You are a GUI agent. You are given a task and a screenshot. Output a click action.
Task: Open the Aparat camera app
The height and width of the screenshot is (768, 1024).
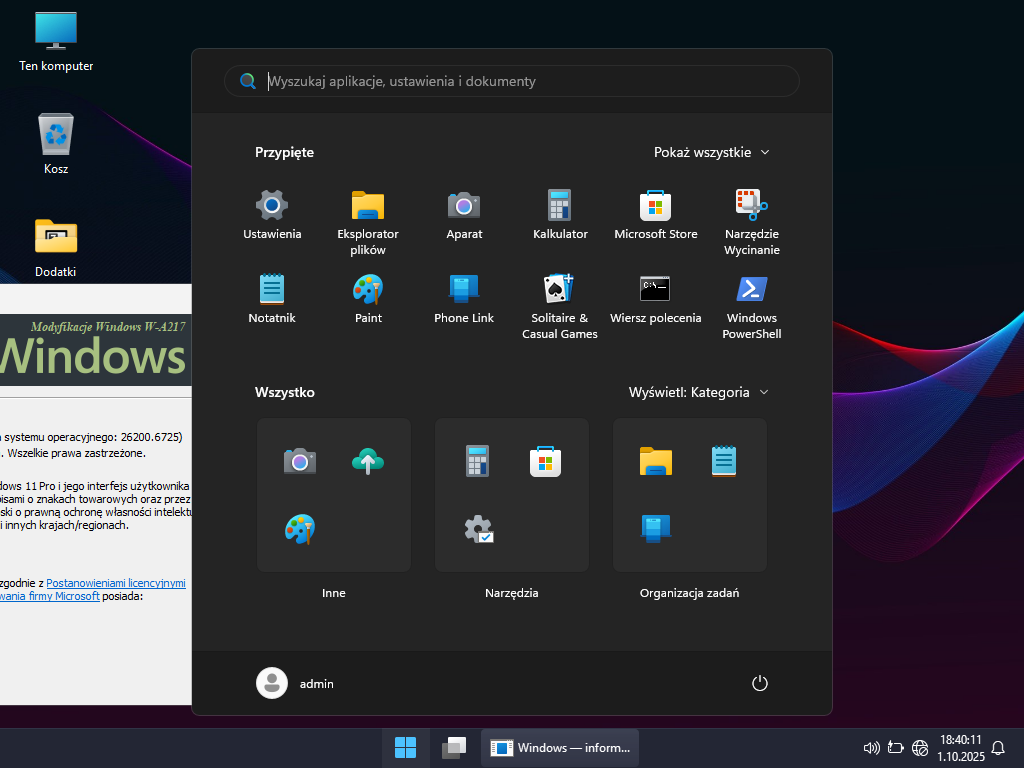point(464,205)
